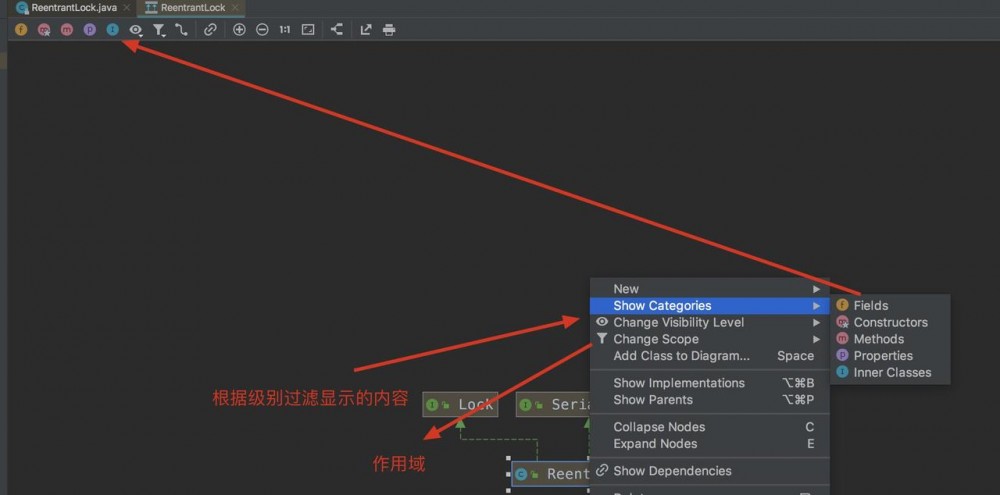Click the apply layout icon
The height and width of the screenshot is (495, 1000).
click(x=337, y=29)
